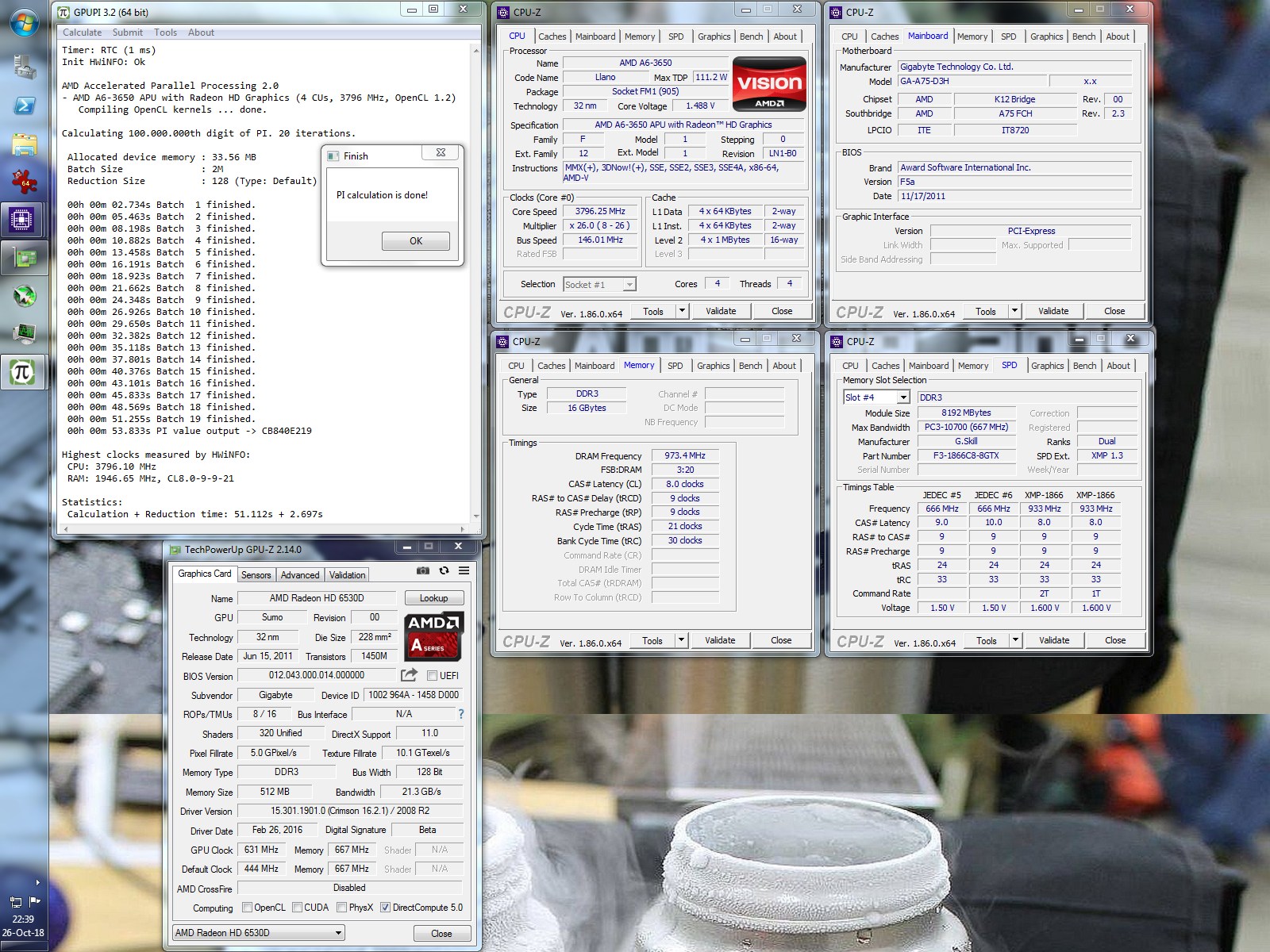The image size is (1270, 952).
Task: Open the Windows Start orb
Action: (x=24, y=22)
